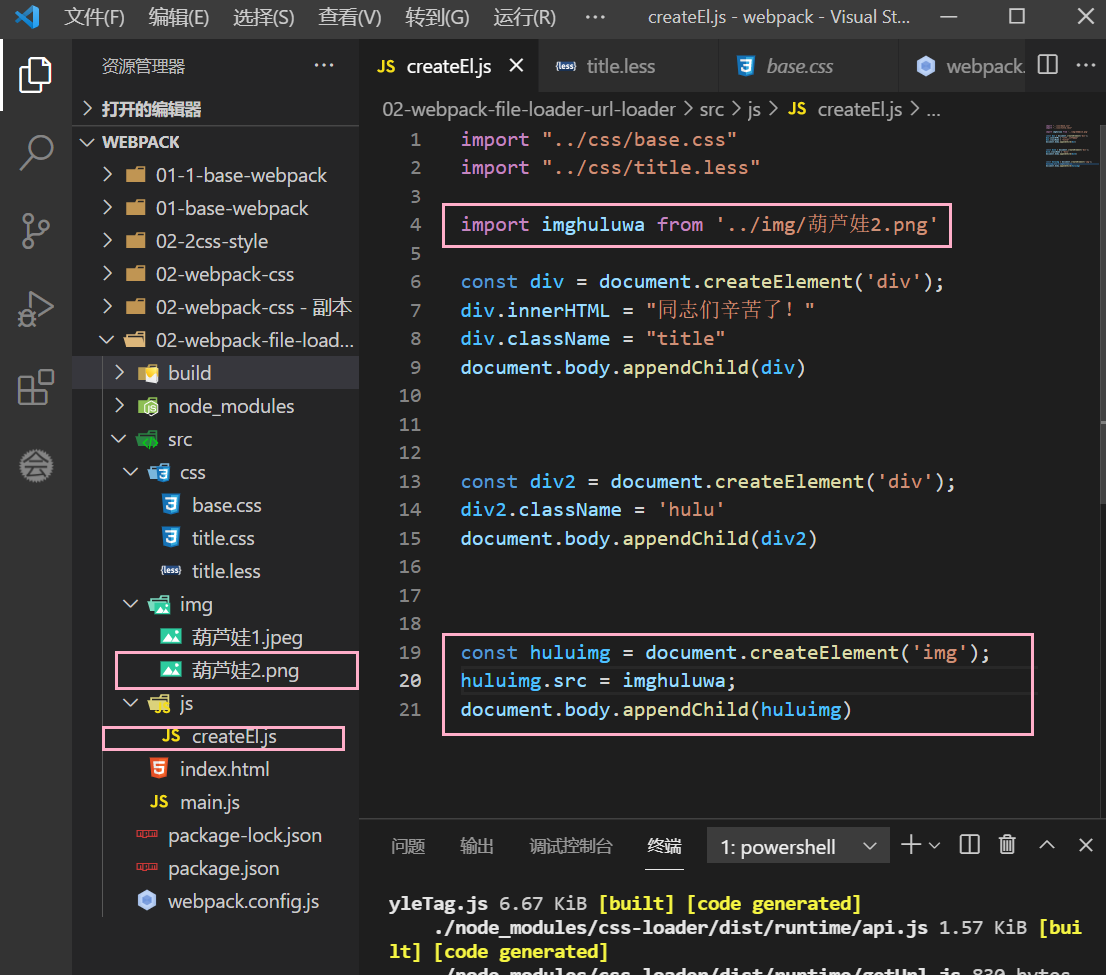1106x975 pixels.
Task: Switch to the title.less tab
Action: pos(620,67)
